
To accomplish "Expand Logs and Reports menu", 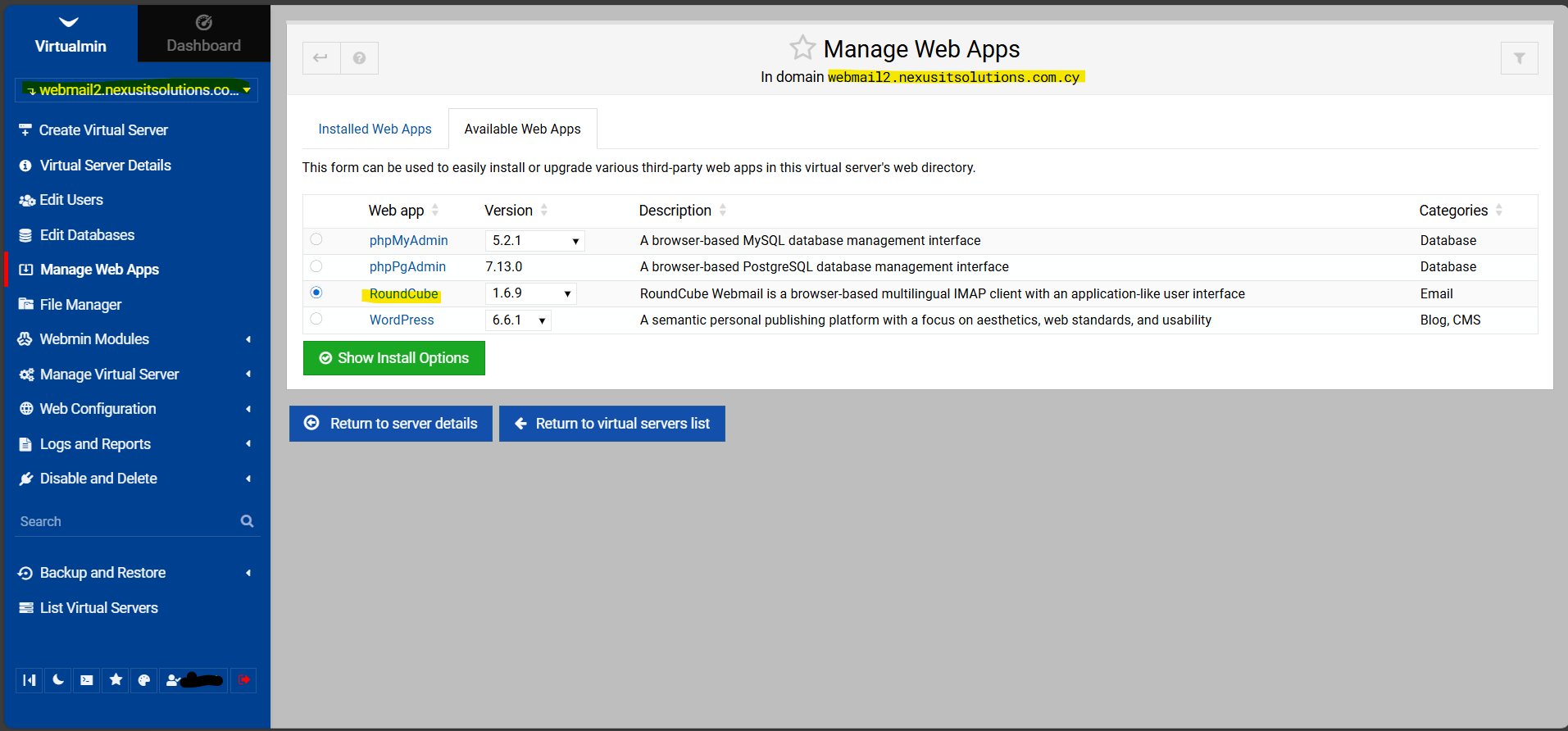I will (x=136, y=444).
